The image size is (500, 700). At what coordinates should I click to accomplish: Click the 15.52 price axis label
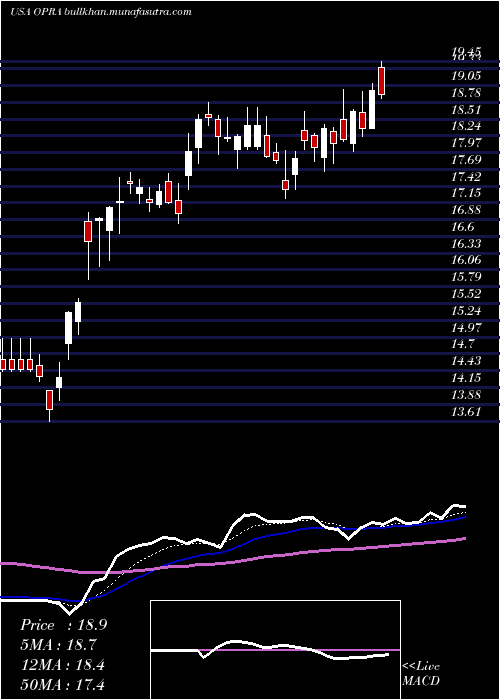tap(466, 294)
